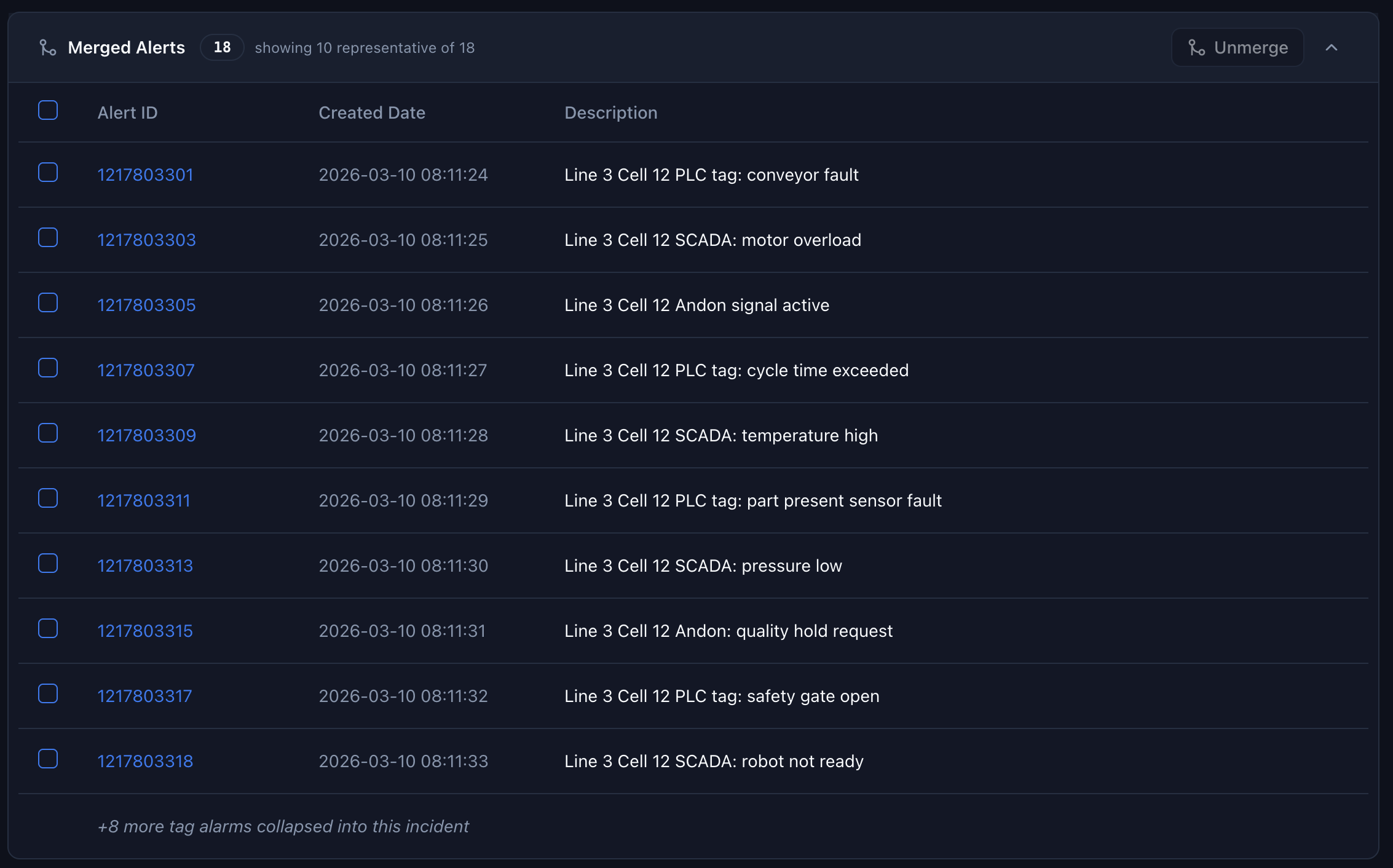Click the 18 alerts count badge
Image resolution: width=1393 pixels, height=868 pixels.
click(x=222, y=47)
